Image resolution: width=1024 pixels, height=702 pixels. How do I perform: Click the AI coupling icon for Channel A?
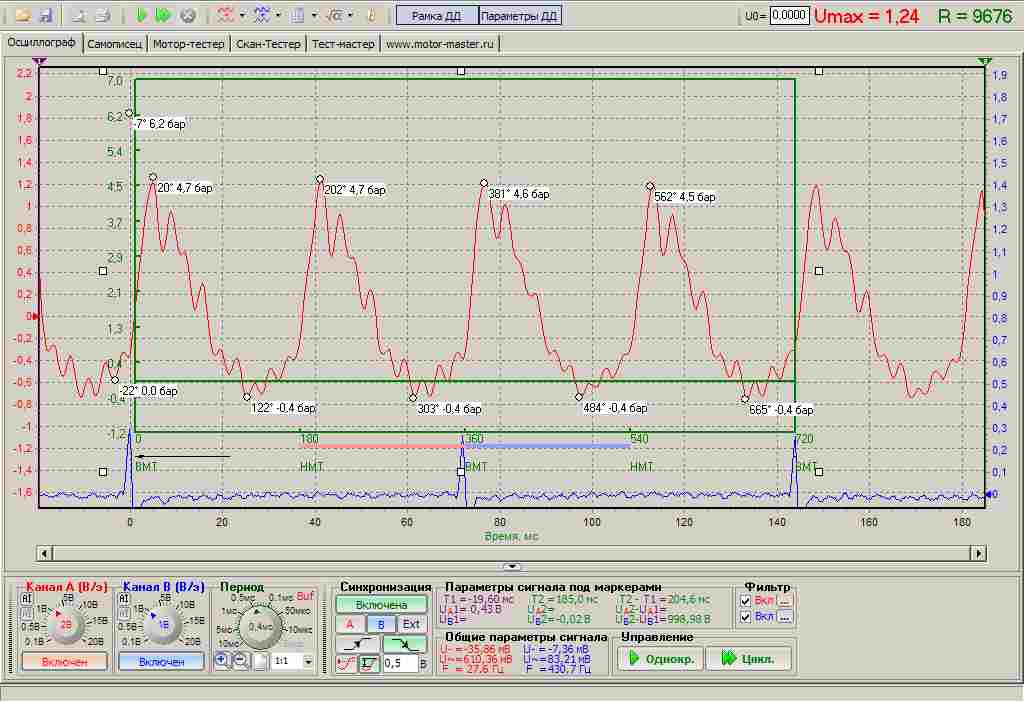27,598
